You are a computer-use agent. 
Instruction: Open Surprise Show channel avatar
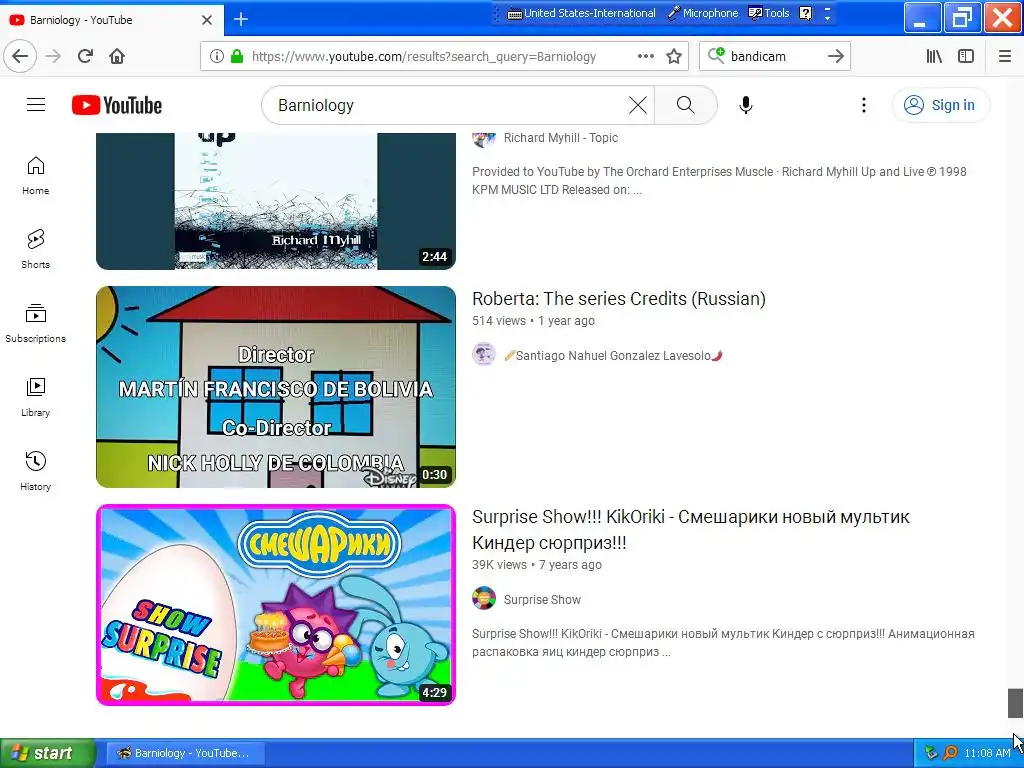click(484, 598)
